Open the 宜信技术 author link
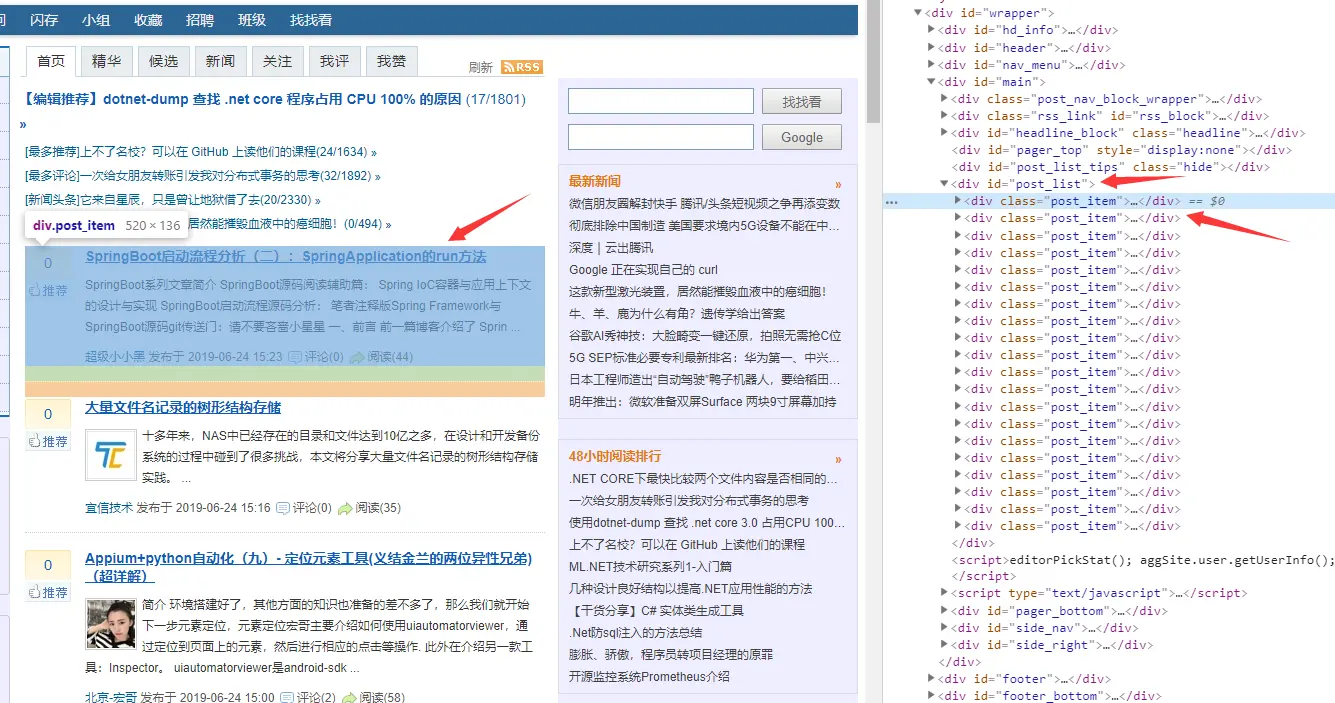1335x703 pixels. point(109,508)
